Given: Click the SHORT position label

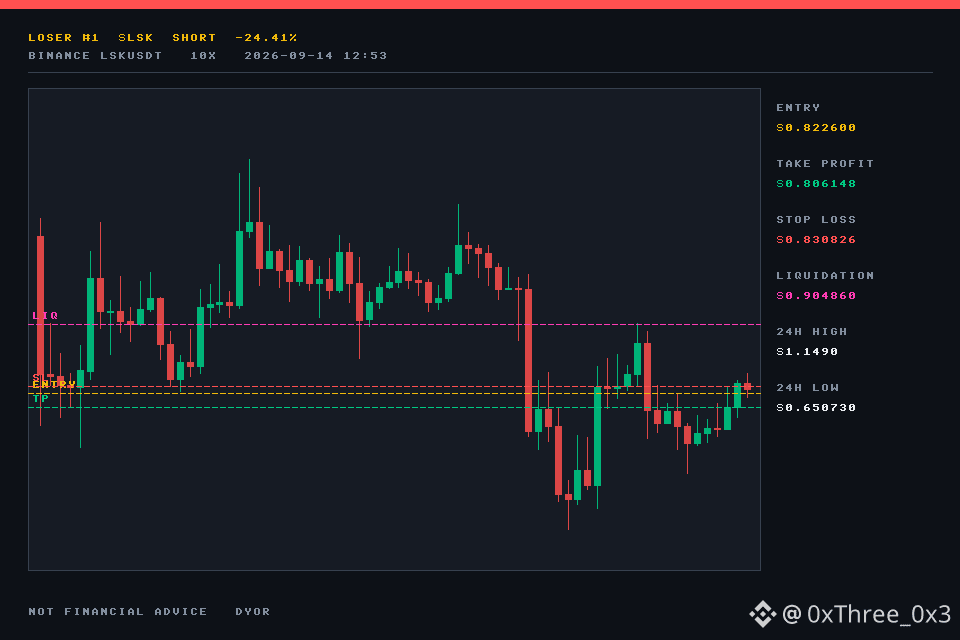Looking at the screenshot, I should tap(194, 37).
